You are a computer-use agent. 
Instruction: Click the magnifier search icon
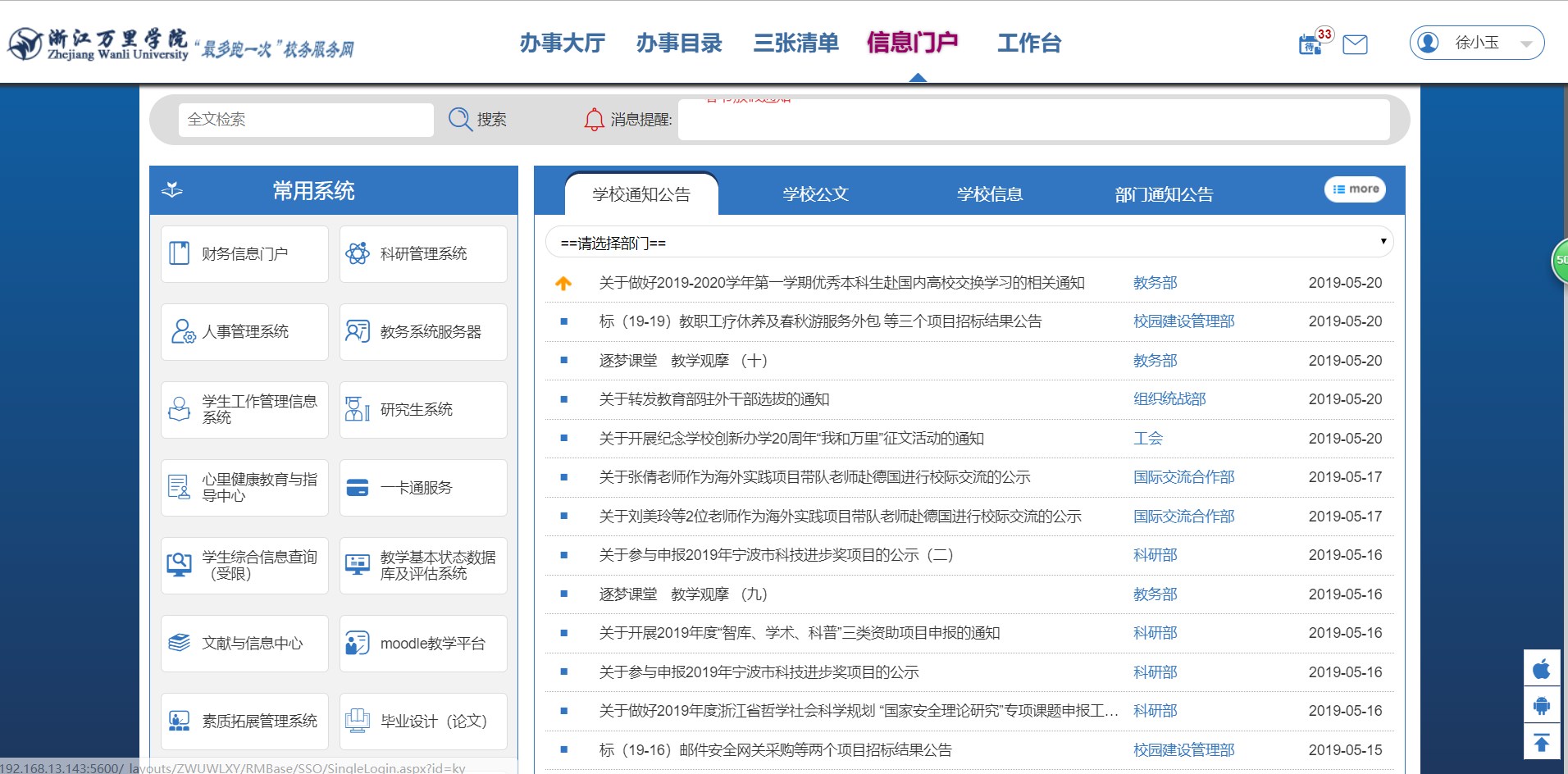pos(460,120)
